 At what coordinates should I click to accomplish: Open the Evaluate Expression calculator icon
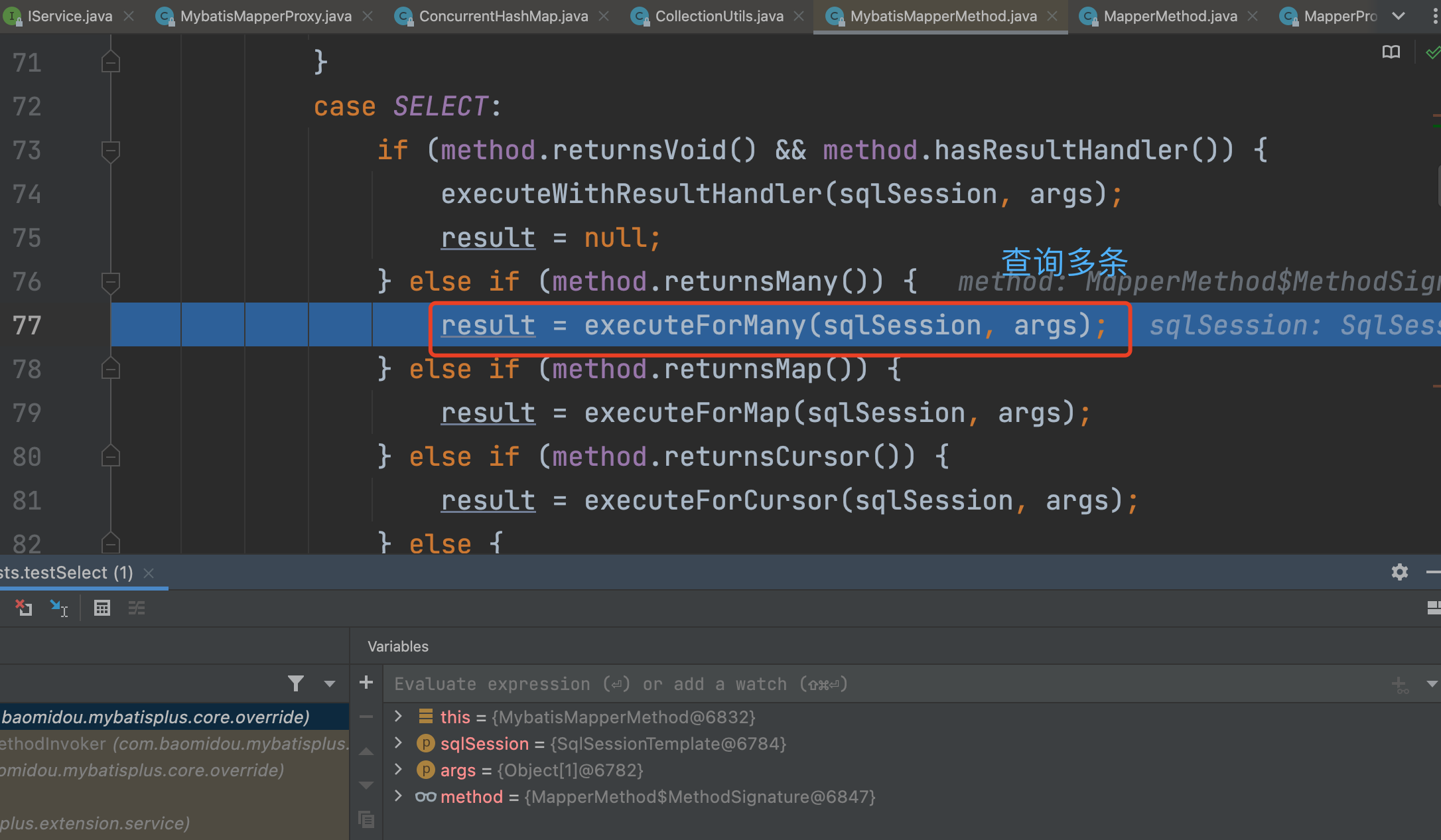coord(102,607)
